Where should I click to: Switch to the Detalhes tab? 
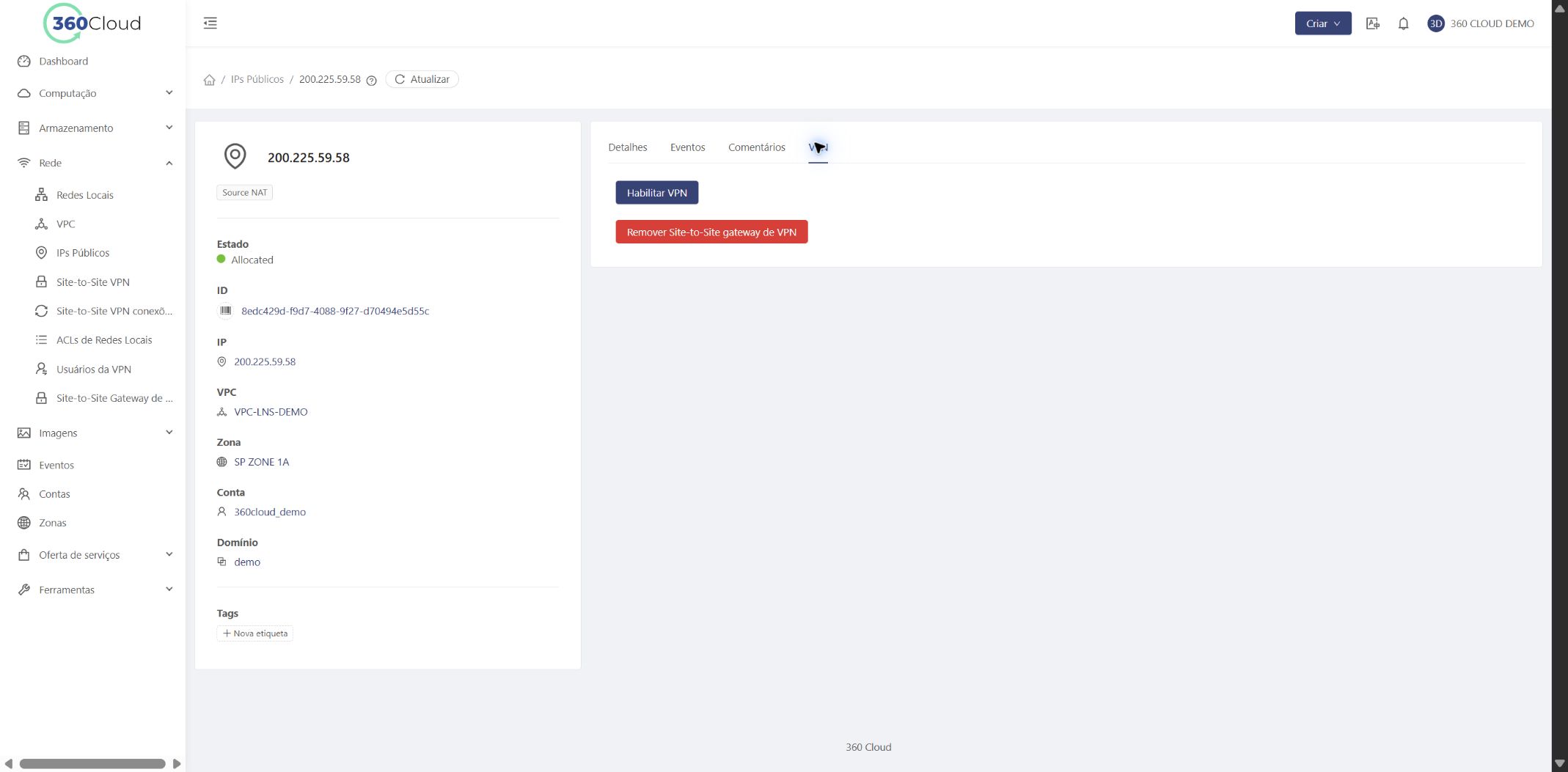[x=627, y=147]
